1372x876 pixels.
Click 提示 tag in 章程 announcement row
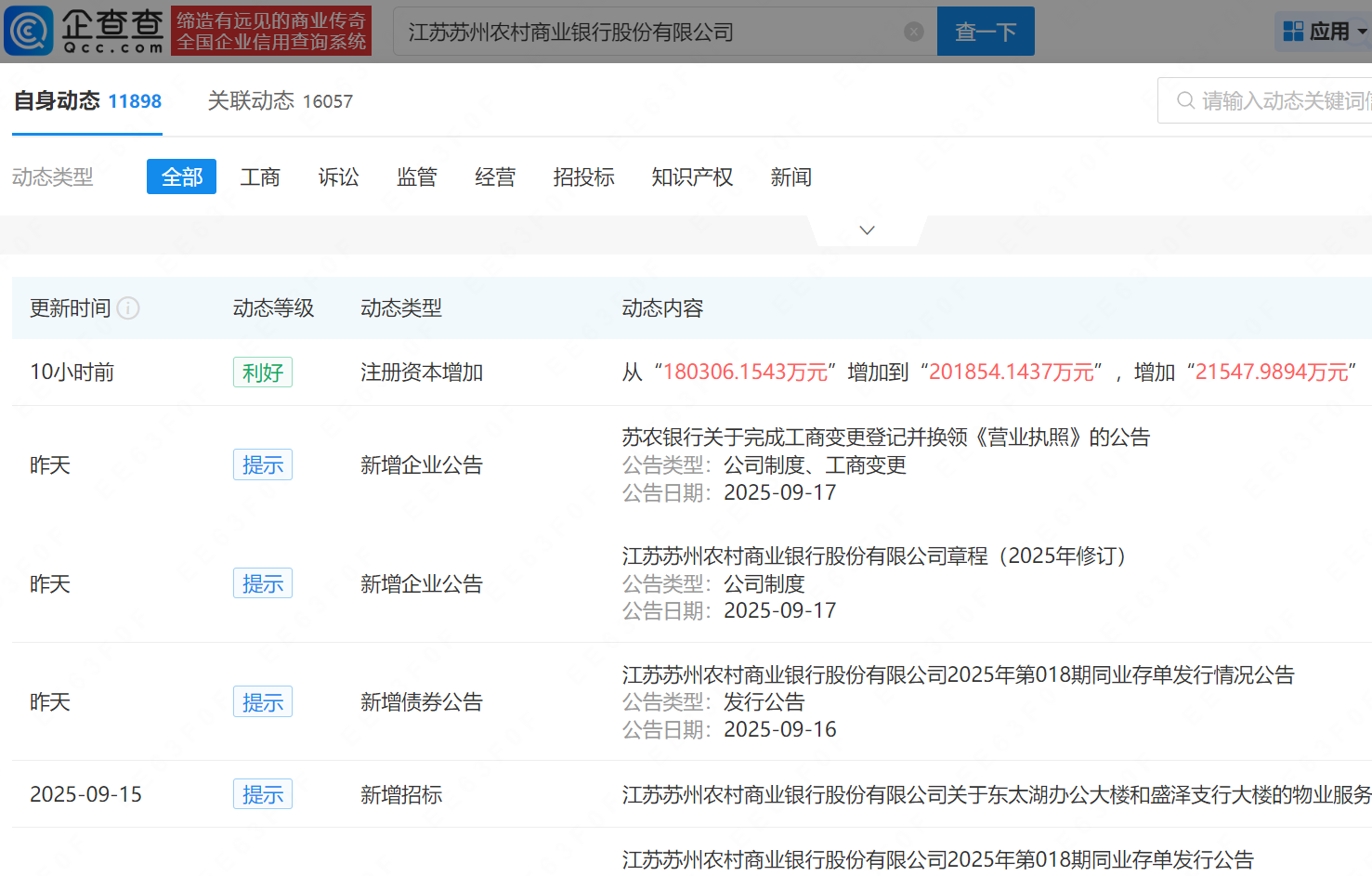tap(263, 583)
